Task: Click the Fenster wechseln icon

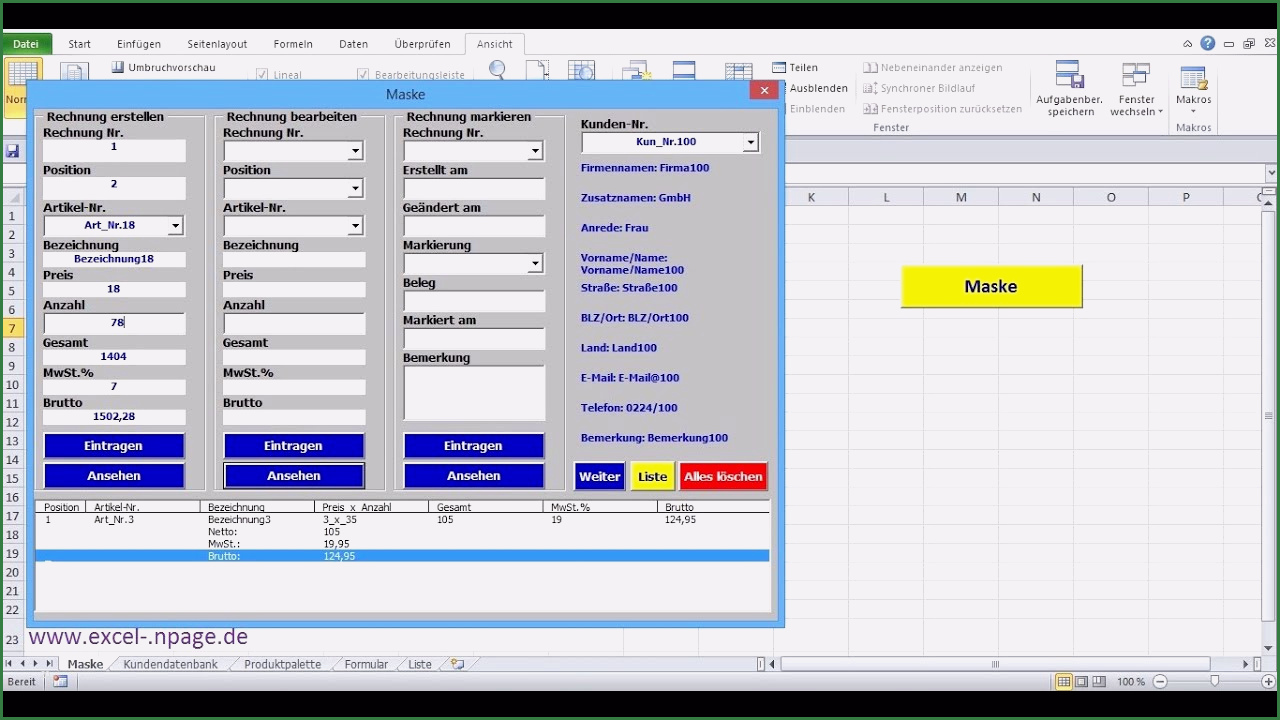Action: 1136,88
